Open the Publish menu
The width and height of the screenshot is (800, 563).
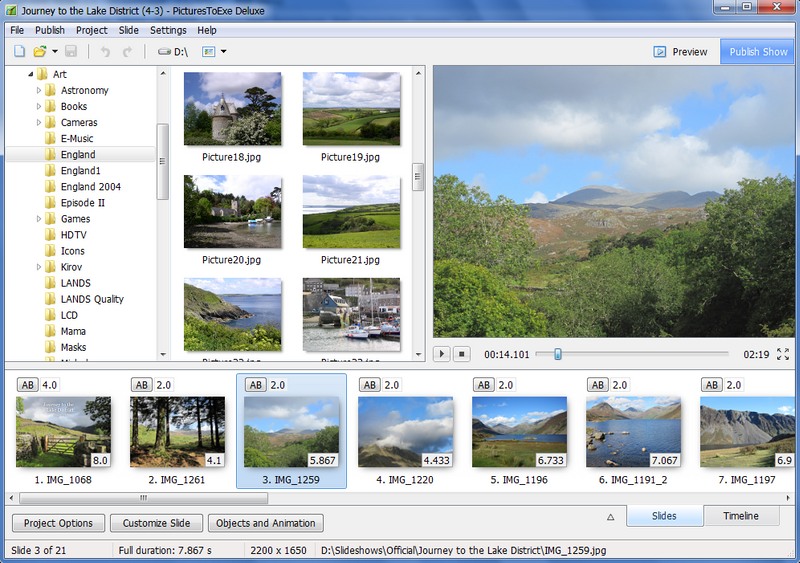pyautogui.click(x=49, y=30)
